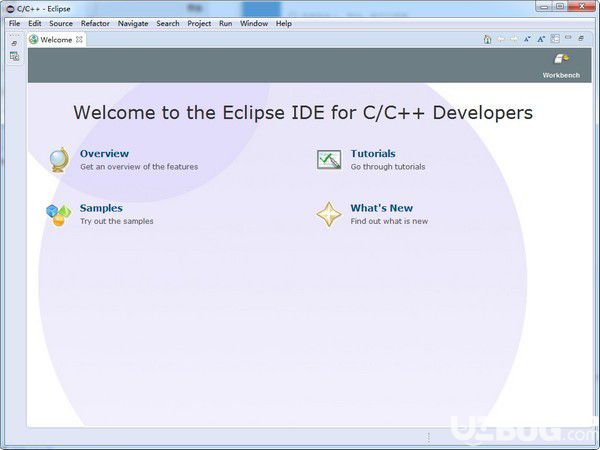Click the Welcome tab globe icon
Image resolution: width=600 pixels, height=450 pixels.
34,39
